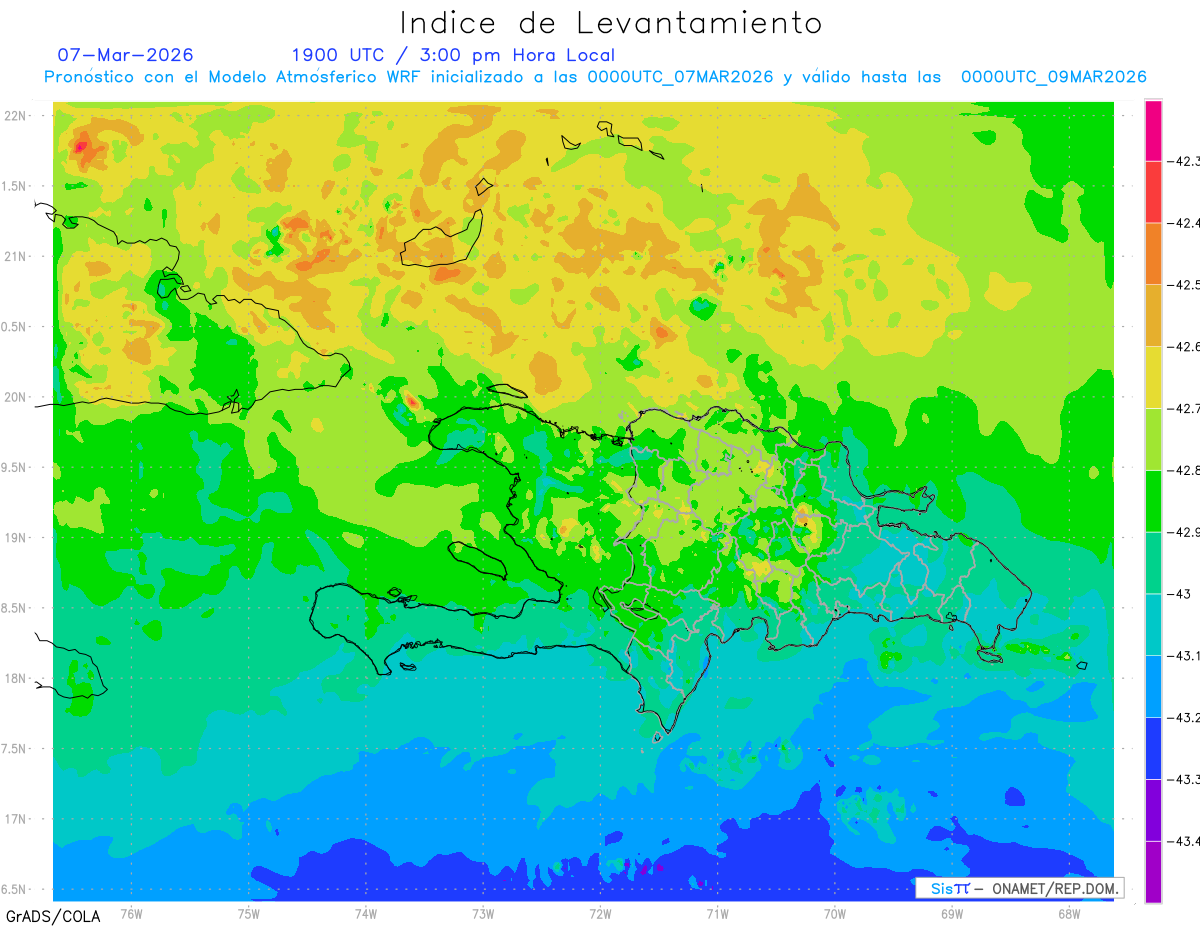Click the '-42.8' color bar label
Image resolution: width=1200 pixels, height=927 pixels.
coord(1184,470)
